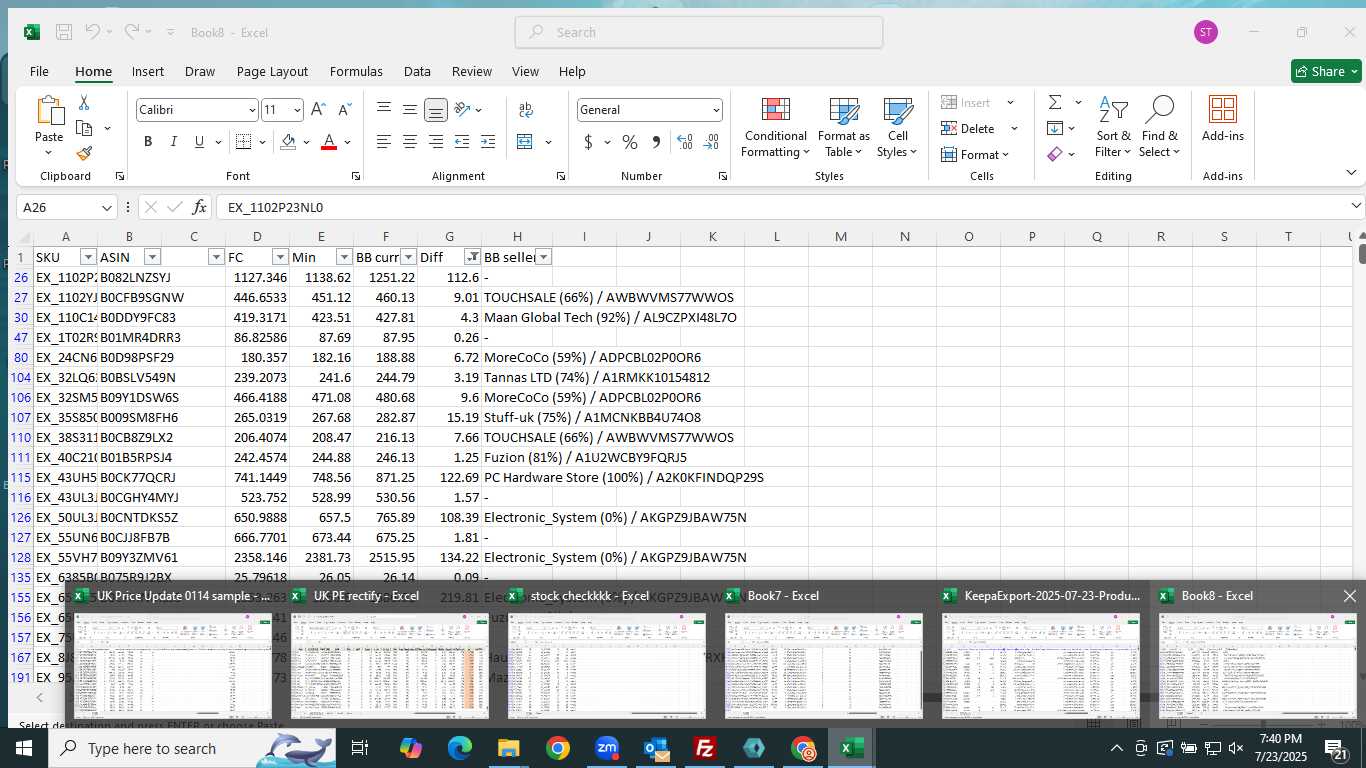The height and width of the screenshot is (768, 1366).
Task: Toggle Top Align for cells
Action: point(384,110)
